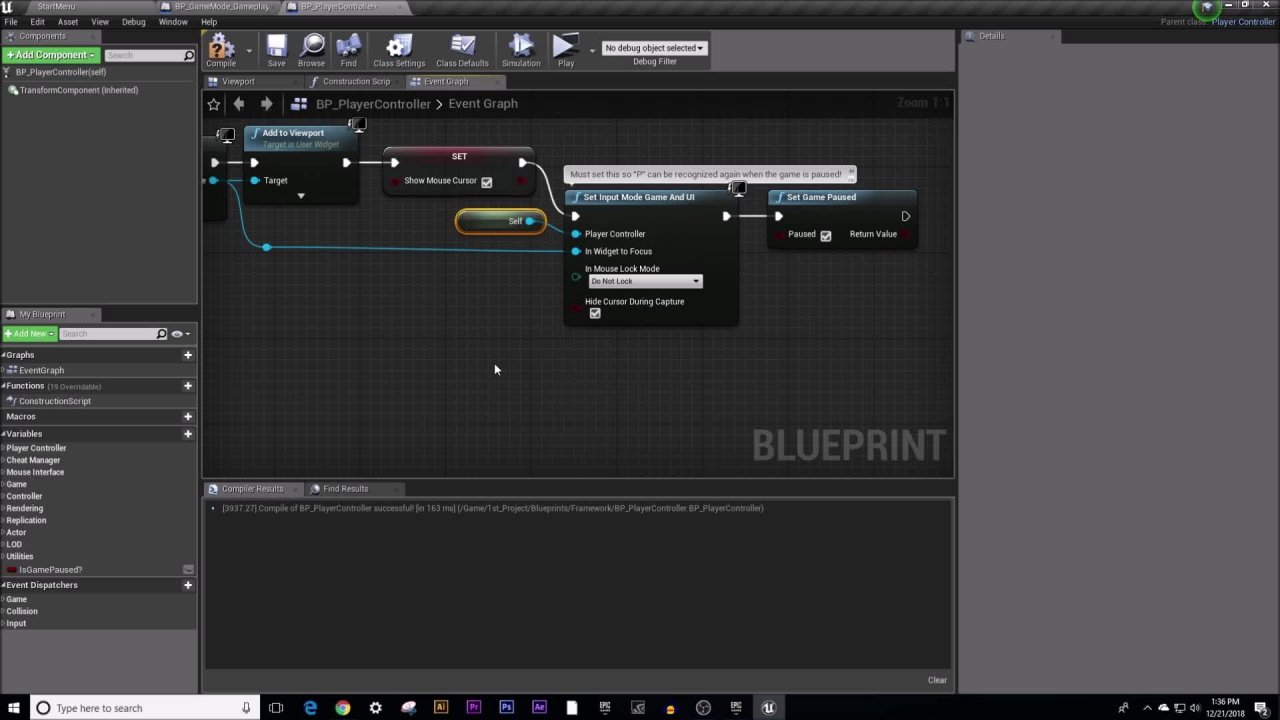Open the Compiler Results tab
The height and width of the screenshot is (720, 1280).
(252, 489)
